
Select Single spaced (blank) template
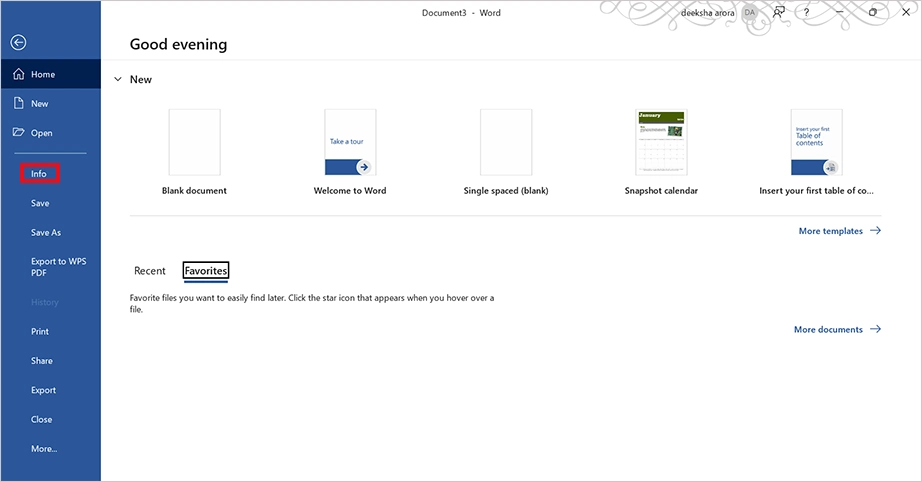506,142
